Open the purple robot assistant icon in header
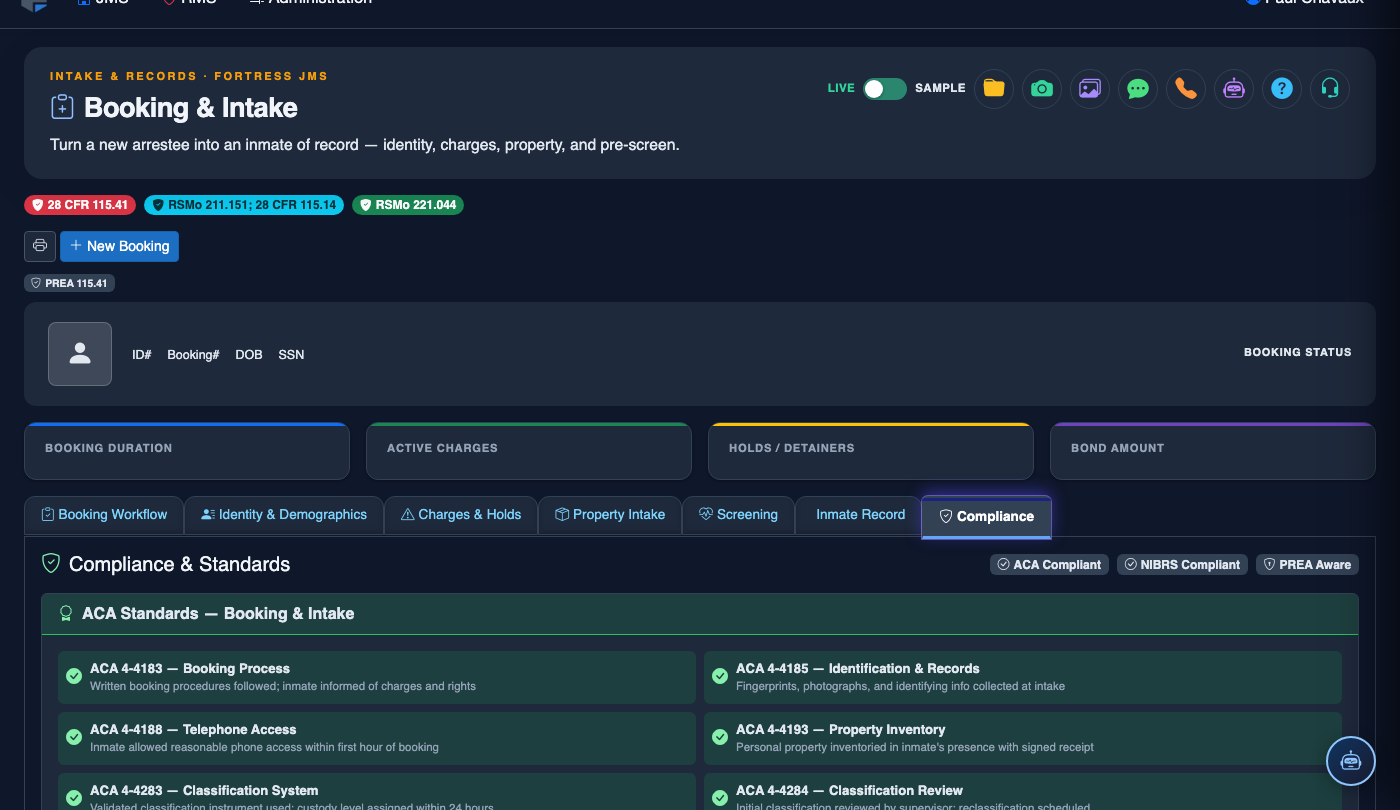The width and height of the screenshot is (1400, 810). 1234,88
